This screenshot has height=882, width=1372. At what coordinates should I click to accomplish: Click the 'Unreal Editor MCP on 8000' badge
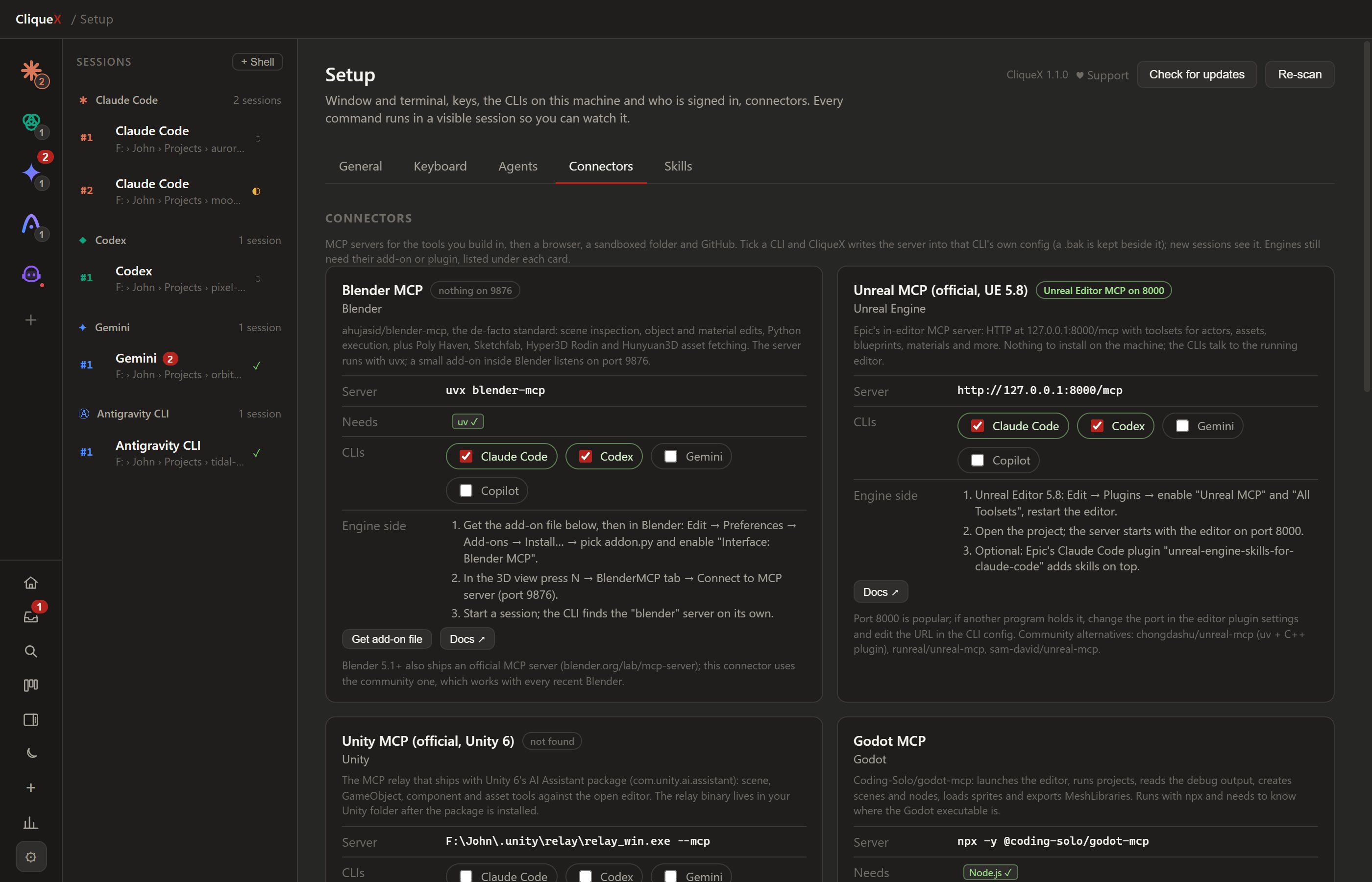[x=1103, y=291]
